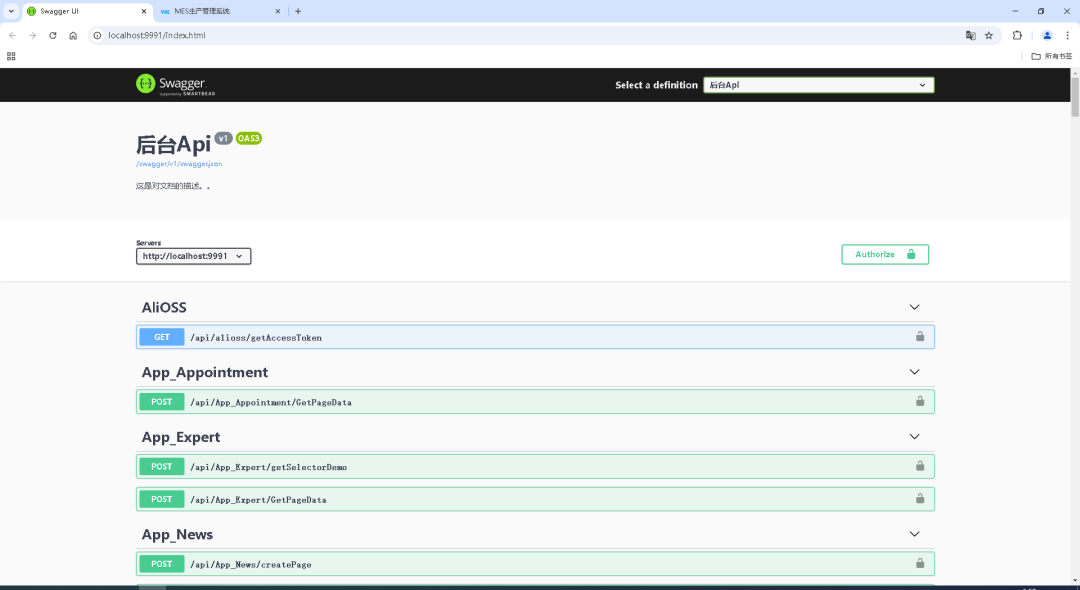
Task: Open a new browser tab
Action: (298, 11)
